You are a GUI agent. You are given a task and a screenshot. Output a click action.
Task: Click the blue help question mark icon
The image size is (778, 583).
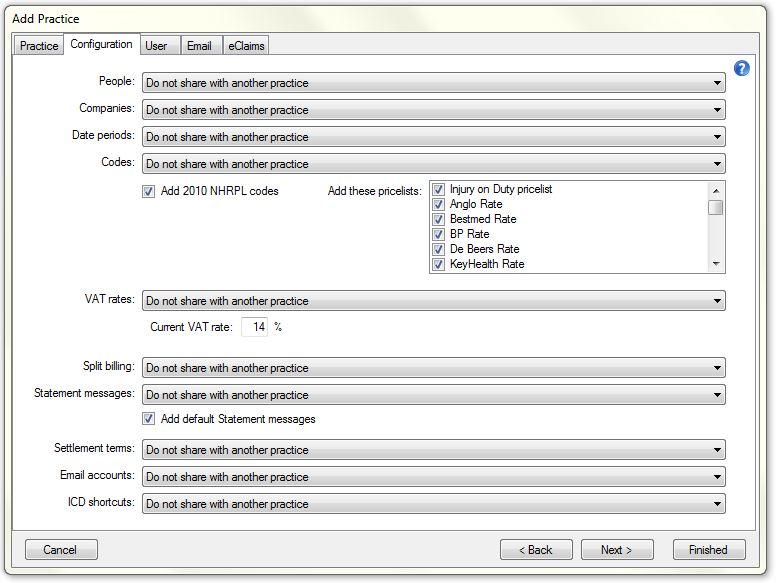click(x=741, y=68)
